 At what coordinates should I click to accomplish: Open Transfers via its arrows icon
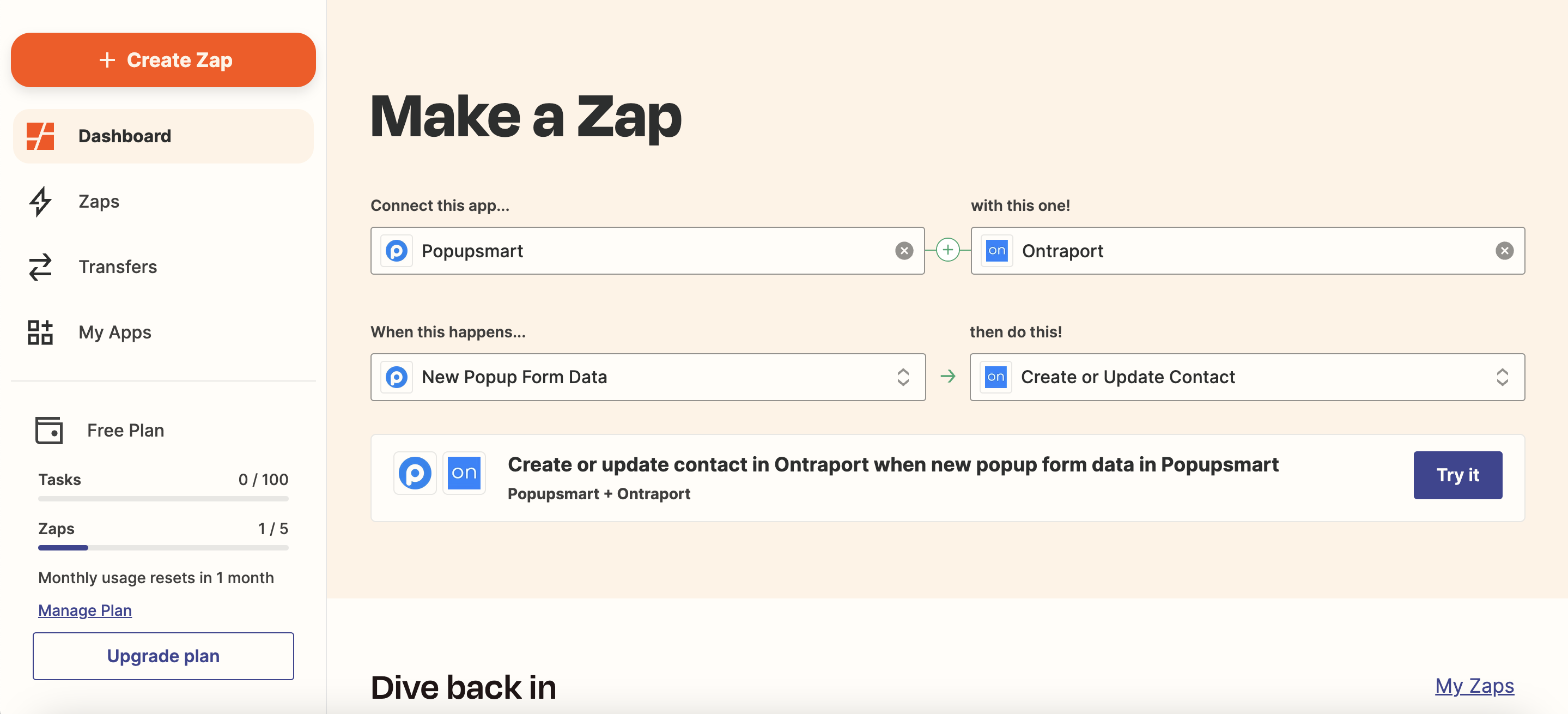click(39, 267)
